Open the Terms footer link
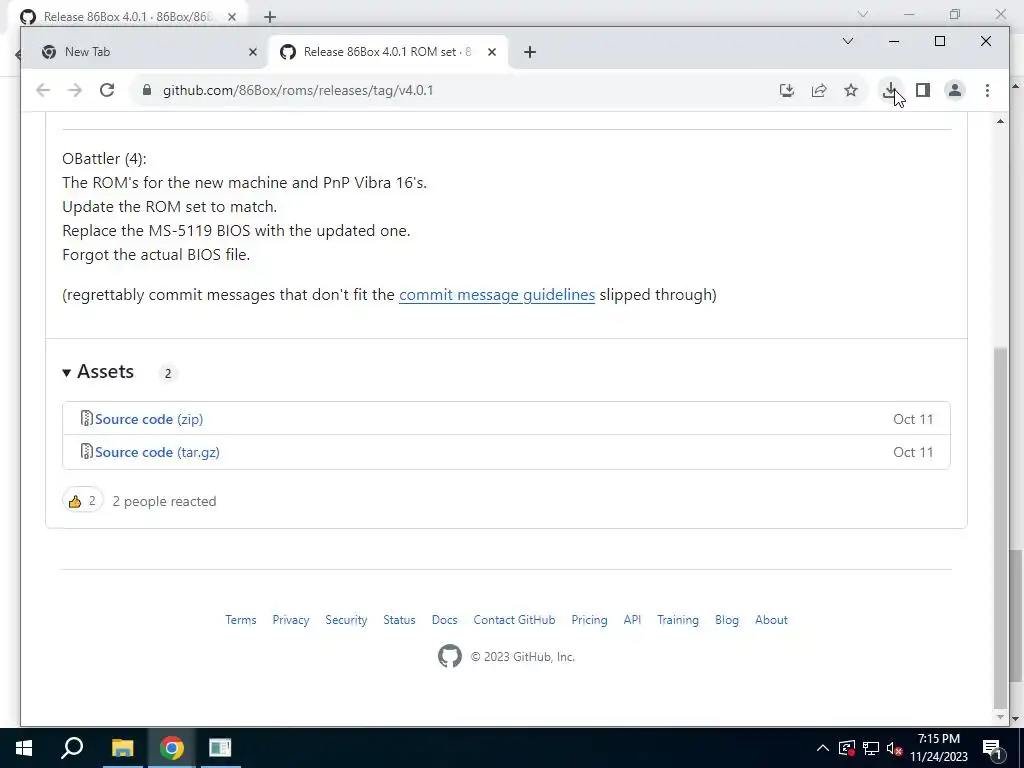 click(x=241, y=620)
